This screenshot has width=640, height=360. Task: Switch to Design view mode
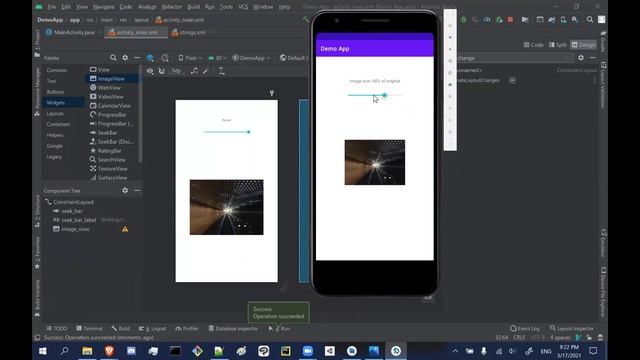tap(583, 45)
